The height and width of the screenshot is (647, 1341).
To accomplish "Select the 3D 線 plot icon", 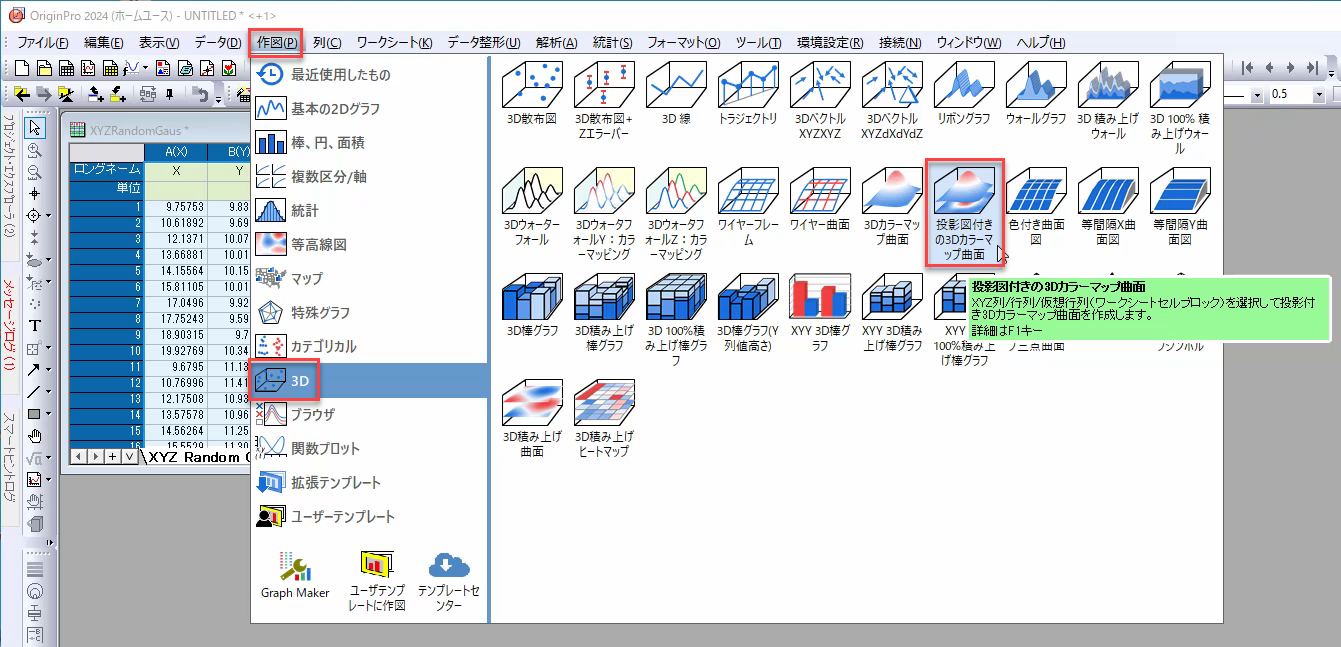I will click(676, 92).
